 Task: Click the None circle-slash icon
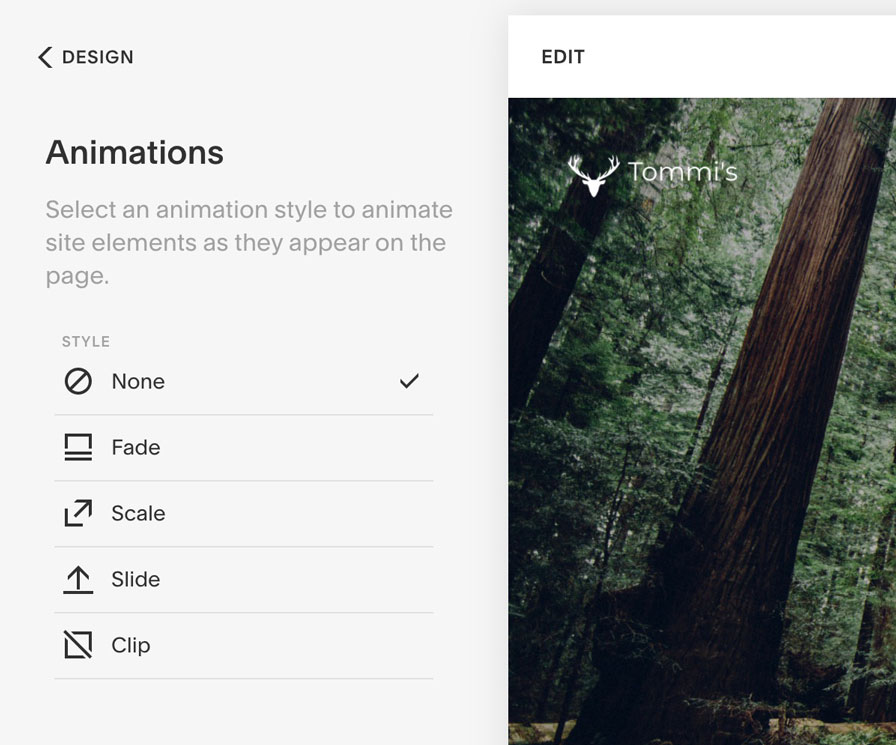tap(78, 381)
